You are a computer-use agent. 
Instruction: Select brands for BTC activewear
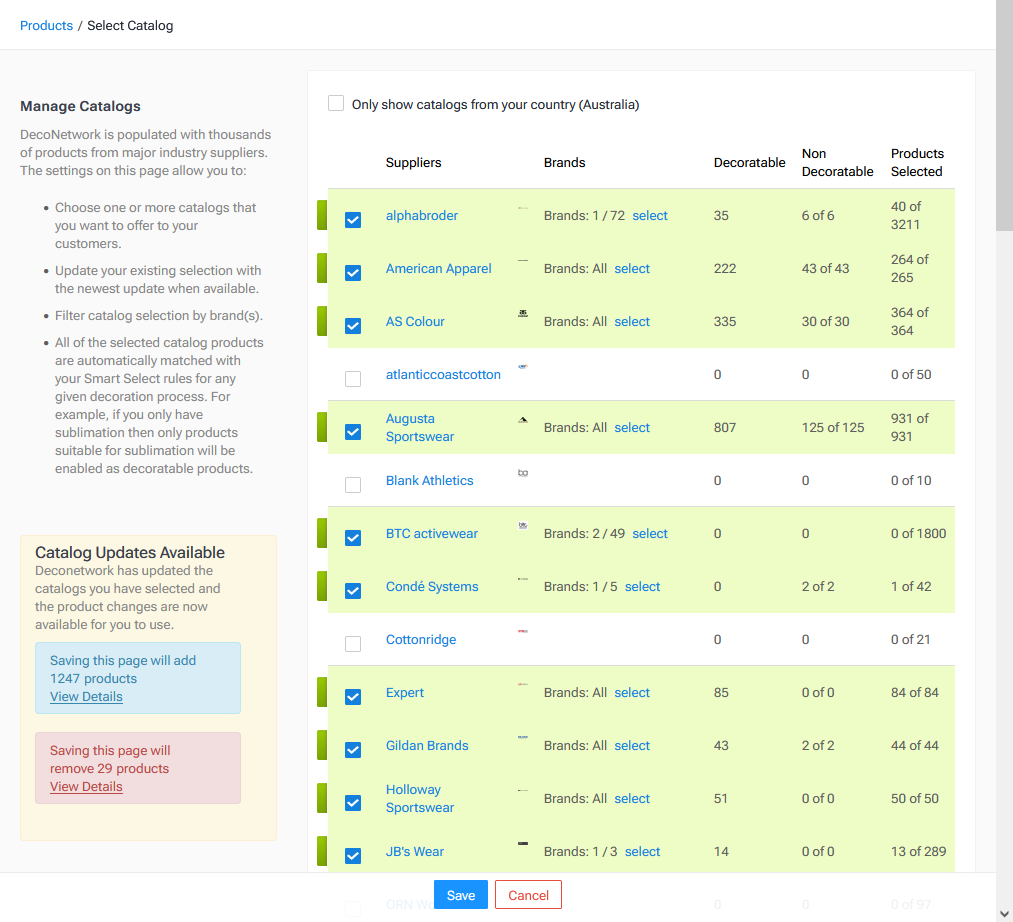coord(650,534)
